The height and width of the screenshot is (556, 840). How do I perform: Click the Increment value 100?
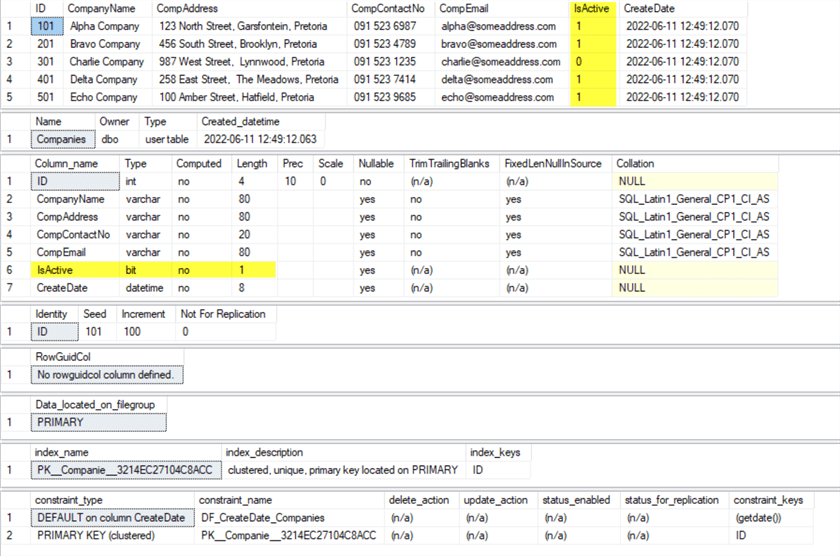132,332
